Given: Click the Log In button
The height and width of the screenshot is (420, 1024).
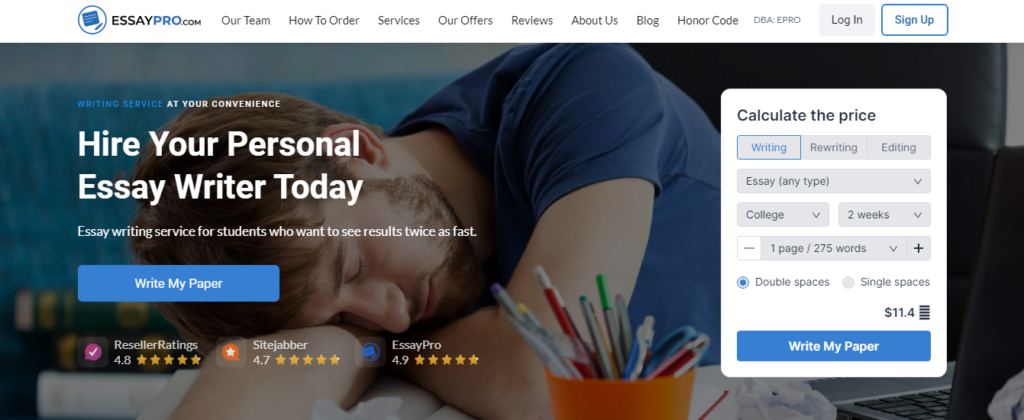Looking at the screenshot, I should pos(847,20).
